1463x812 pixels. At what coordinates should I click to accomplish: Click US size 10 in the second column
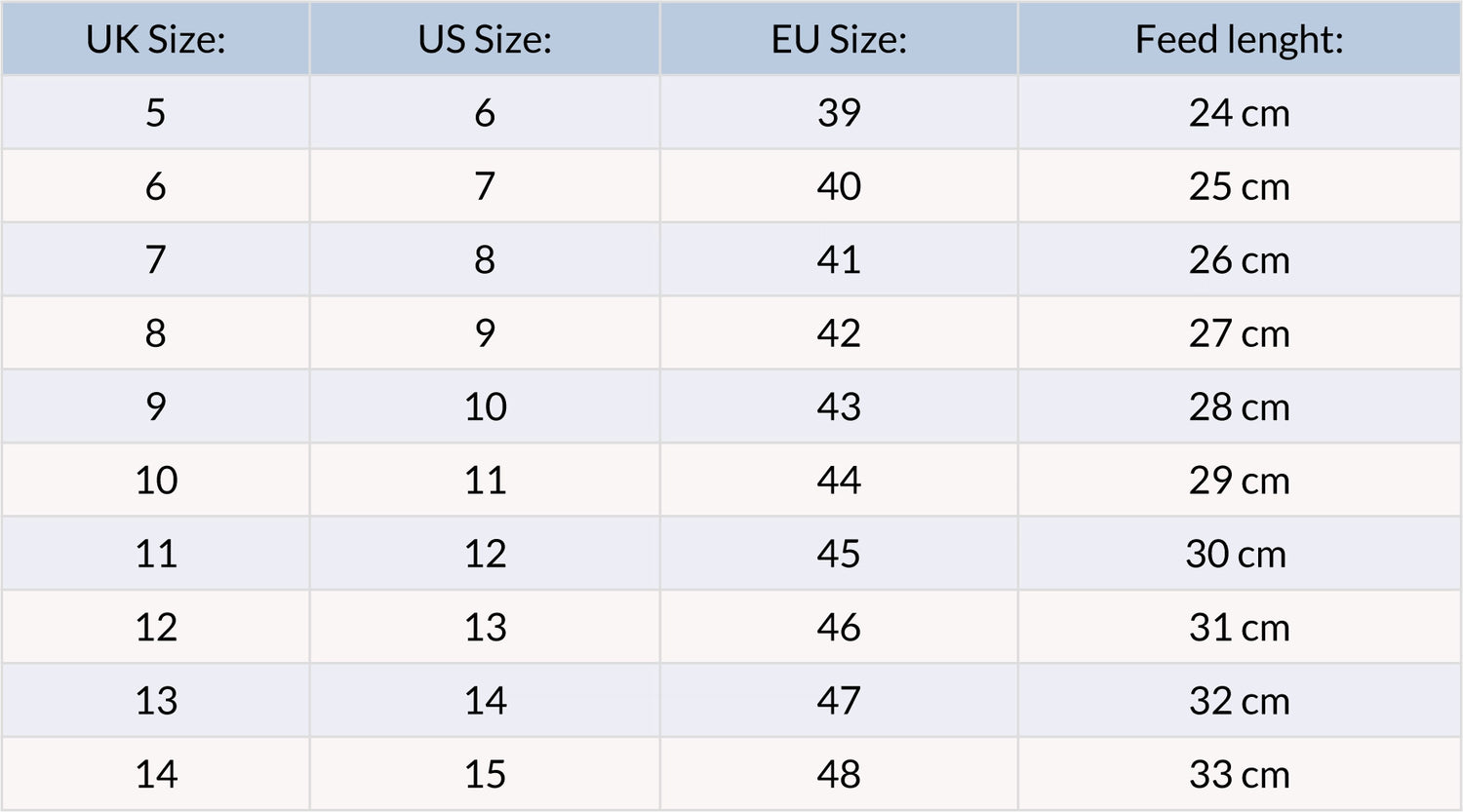click(x=485, y=406)
